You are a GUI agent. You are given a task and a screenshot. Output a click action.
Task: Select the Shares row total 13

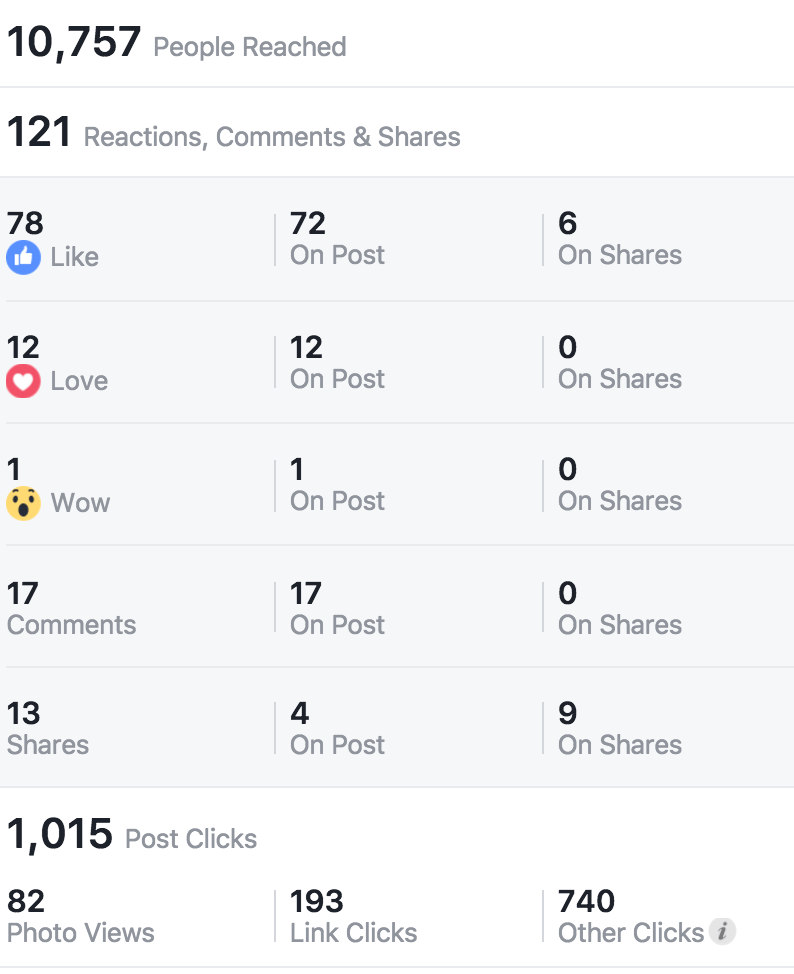coord(22,715)
